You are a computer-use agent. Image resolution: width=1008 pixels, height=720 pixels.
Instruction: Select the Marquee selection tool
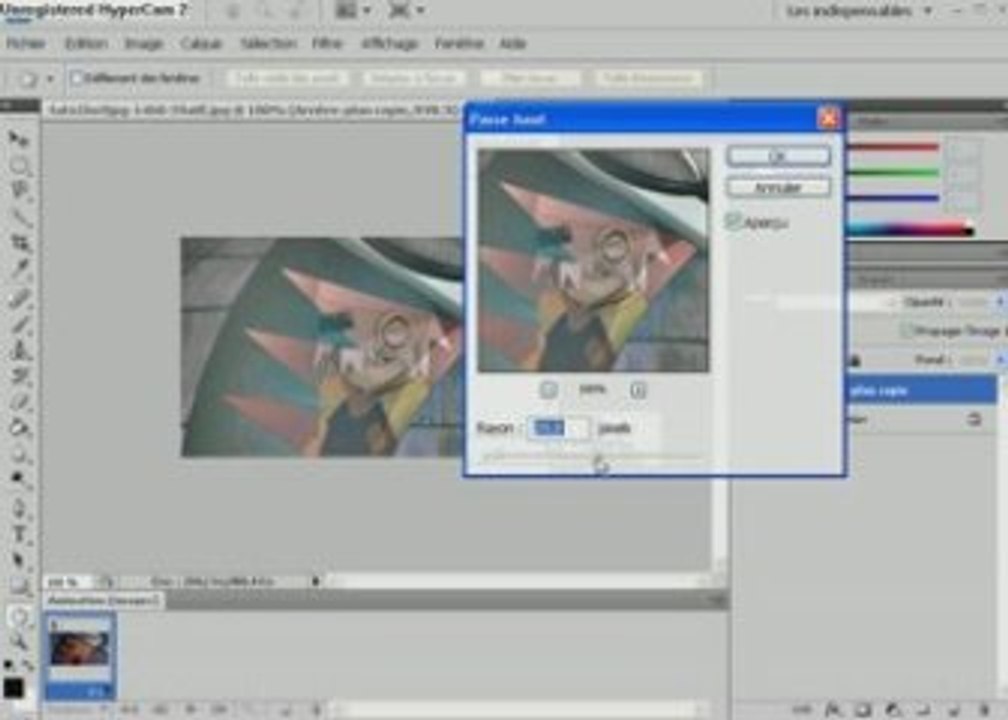point(19,165)
